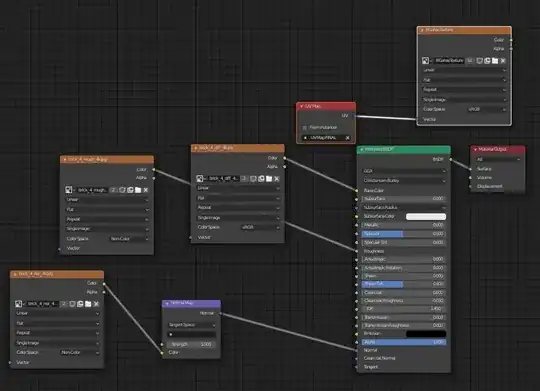Click Normal output socket on Normal Map node
This screenshot has height=391, width=540.
(x=221, y=313)
